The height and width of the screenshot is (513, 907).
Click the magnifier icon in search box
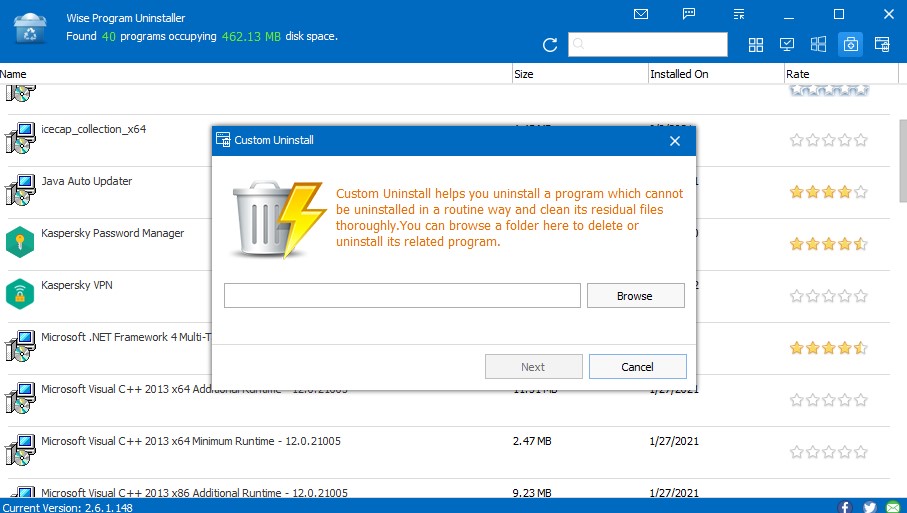tap(578, 44)
